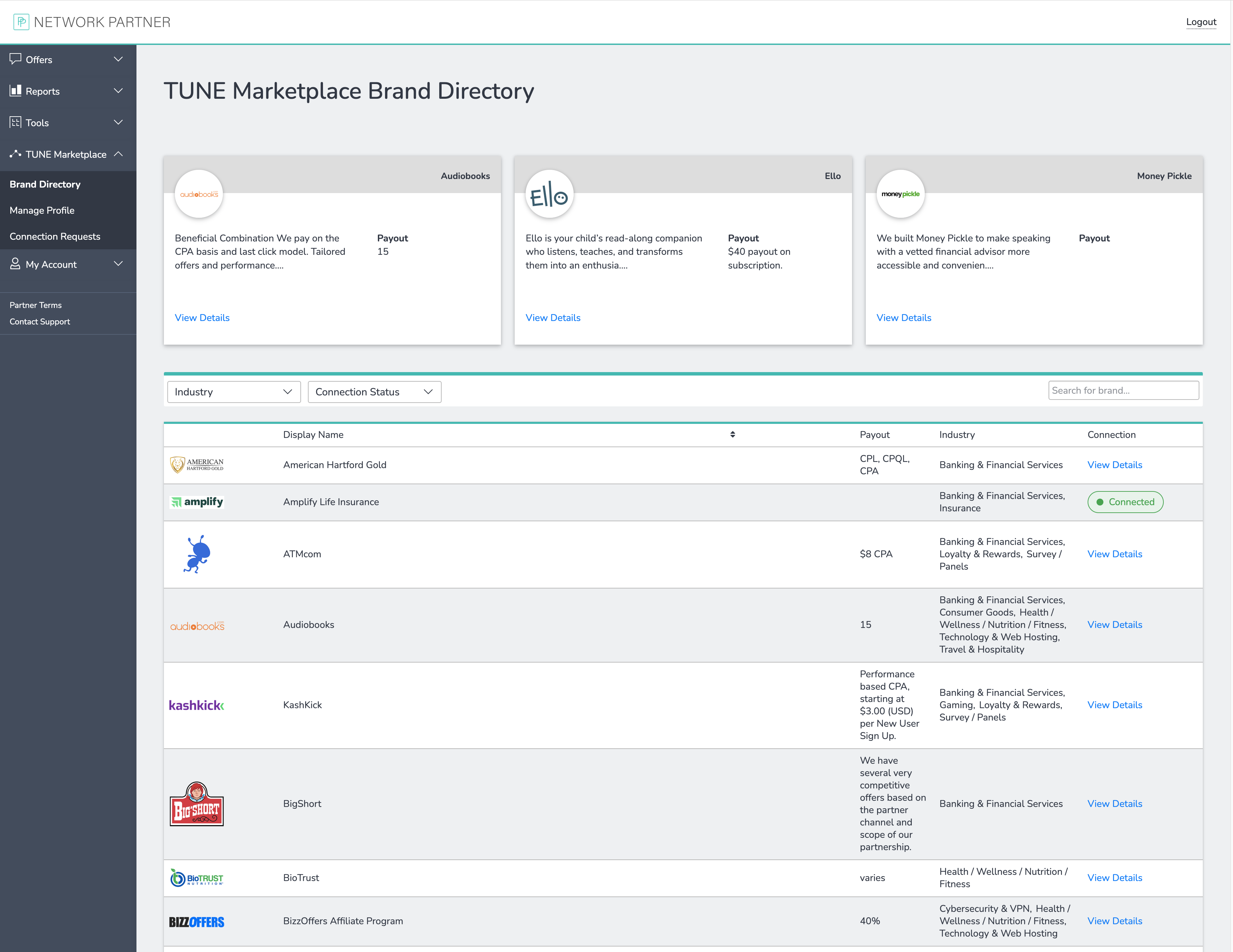Click the 40% payout cell

pyautogui.click(x=870, y=921)
